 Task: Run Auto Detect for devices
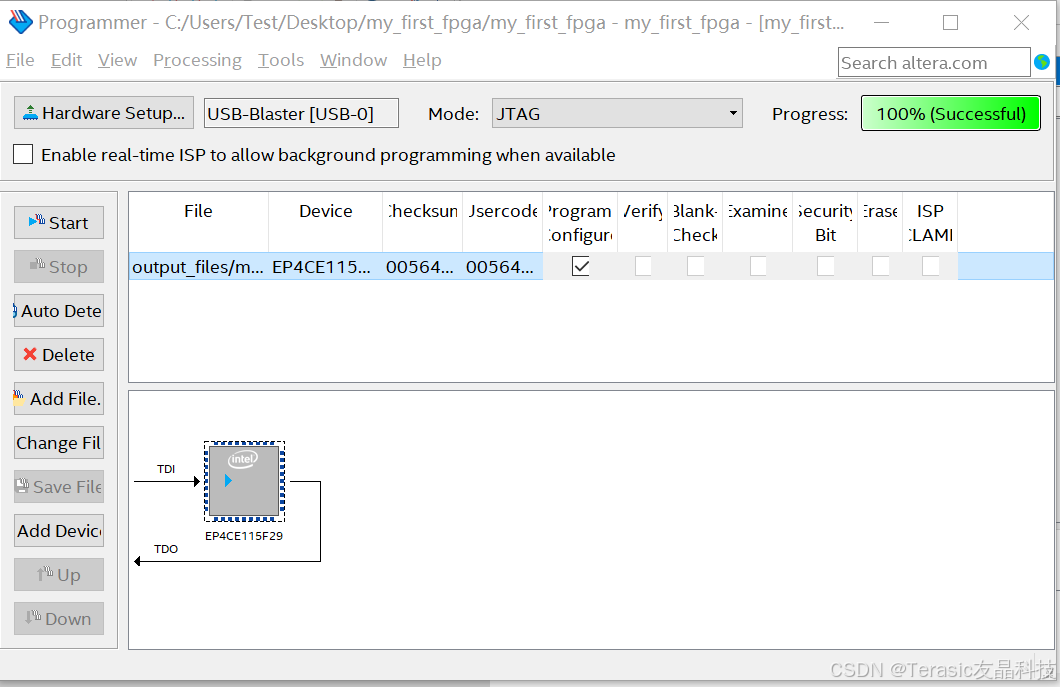[x=59, y=310]
